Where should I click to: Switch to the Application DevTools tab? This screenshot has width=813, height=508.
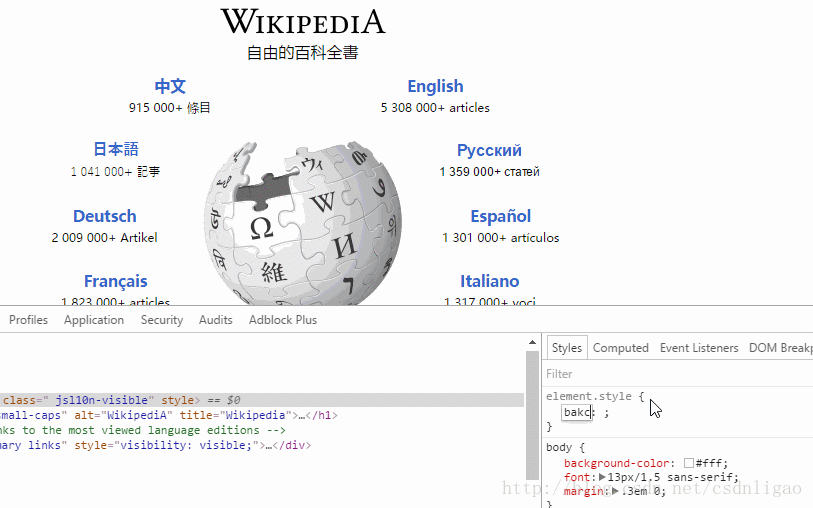pyautogui.click(x=94, y=320)
